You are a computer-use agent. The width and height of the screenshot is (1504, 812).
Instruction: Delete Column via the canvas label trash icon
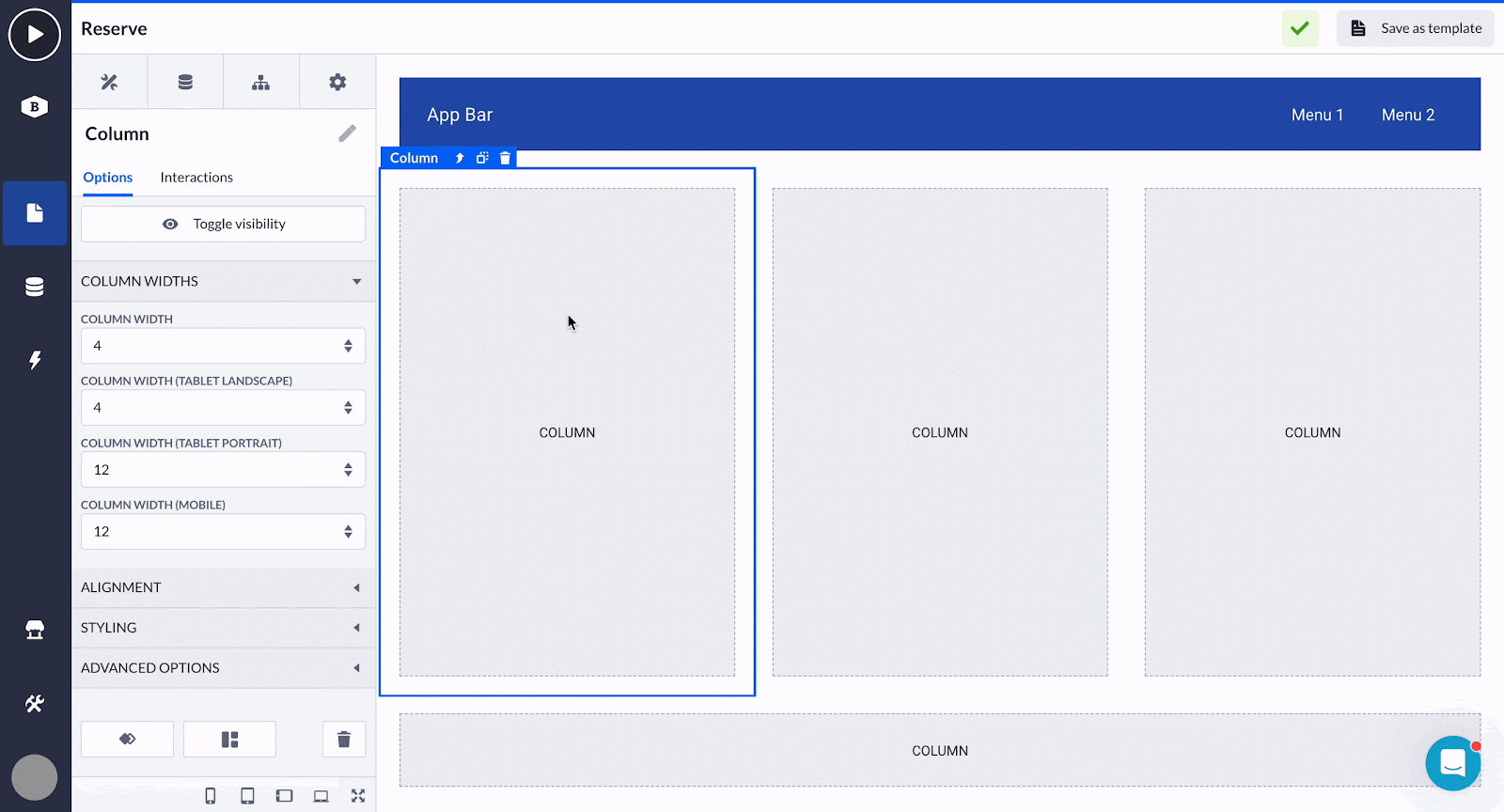coord(505,158)
